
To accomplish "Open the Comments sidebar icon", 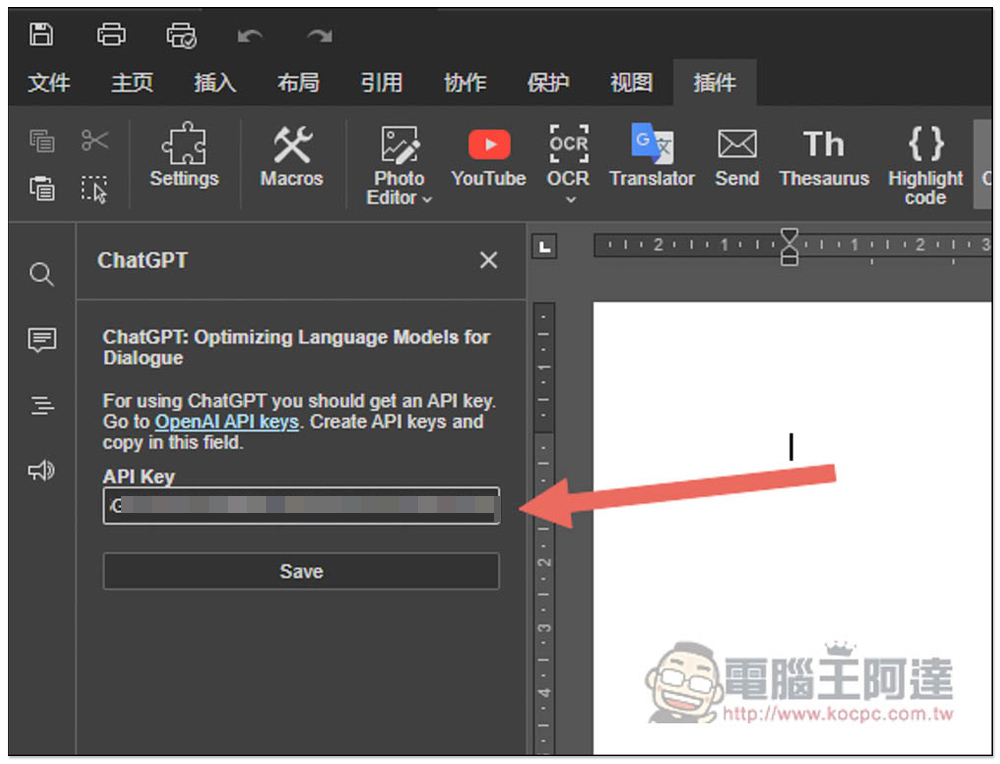I will coord(42,340).
